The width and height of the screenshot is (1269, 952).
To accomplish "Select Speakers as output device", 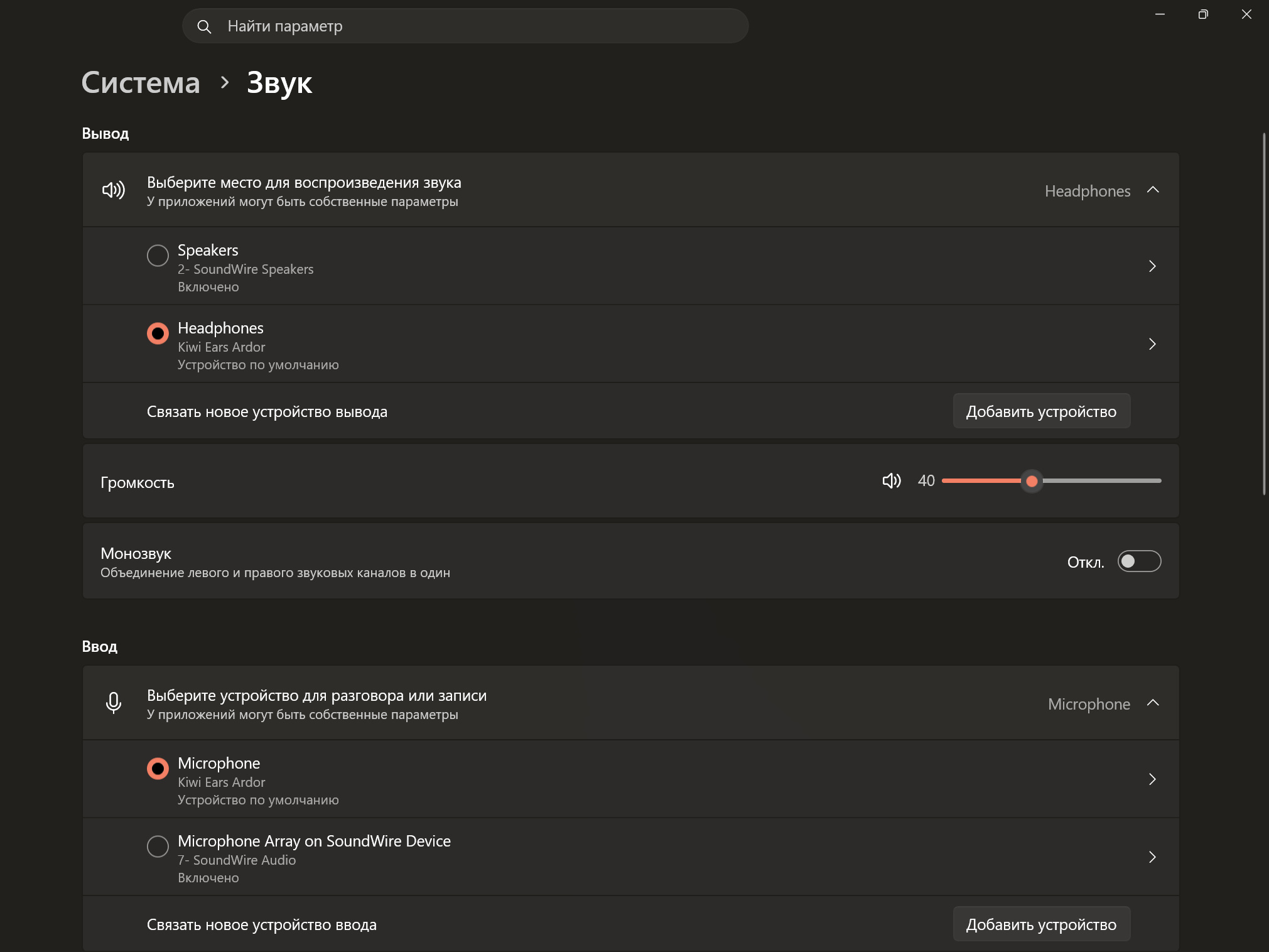I will click(158, 256).
